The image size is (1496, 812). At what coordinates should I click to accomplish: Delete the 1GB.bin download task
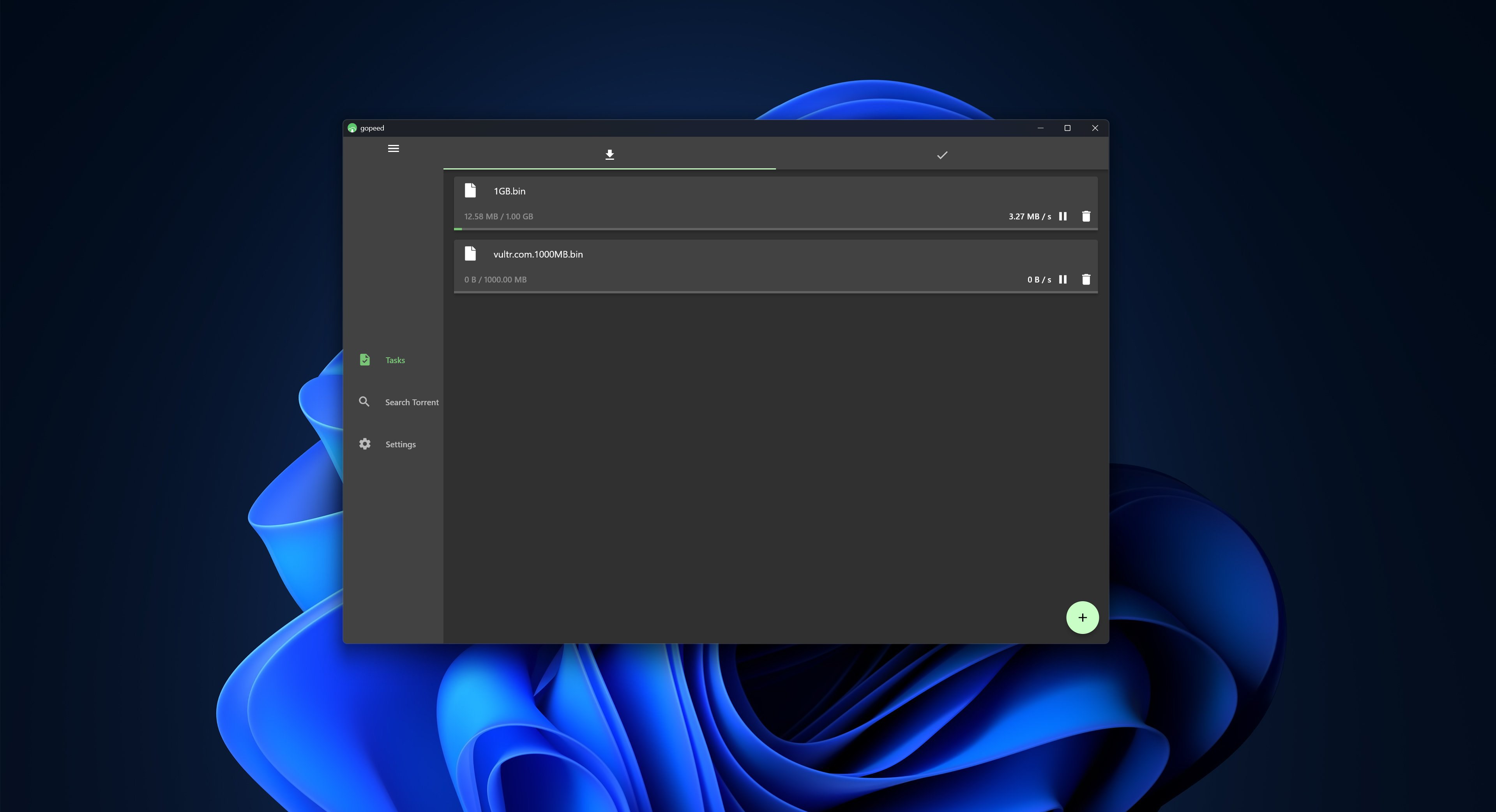(x=1086, y=216)
